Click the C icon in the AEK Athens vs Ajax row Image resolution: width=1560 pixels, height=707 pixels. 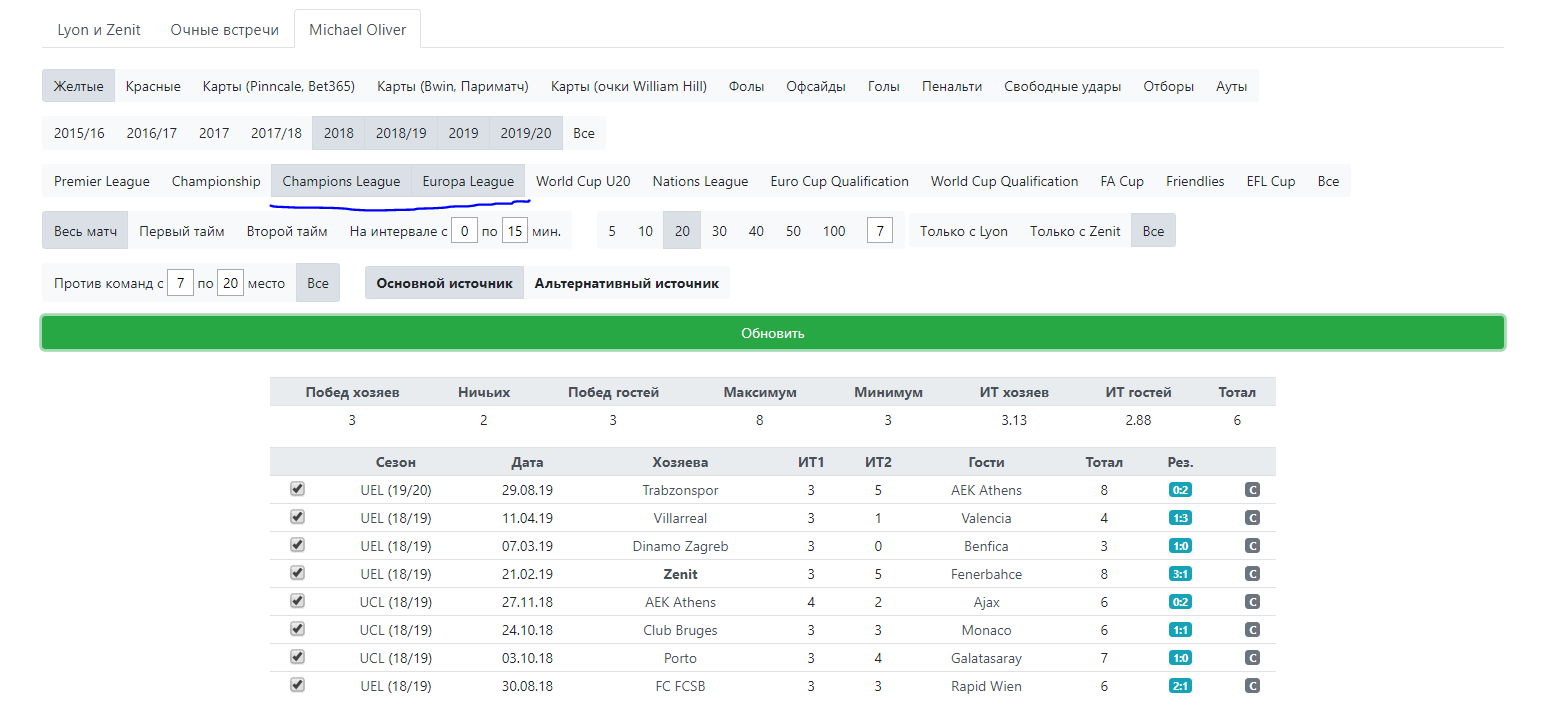(1252, 602)
